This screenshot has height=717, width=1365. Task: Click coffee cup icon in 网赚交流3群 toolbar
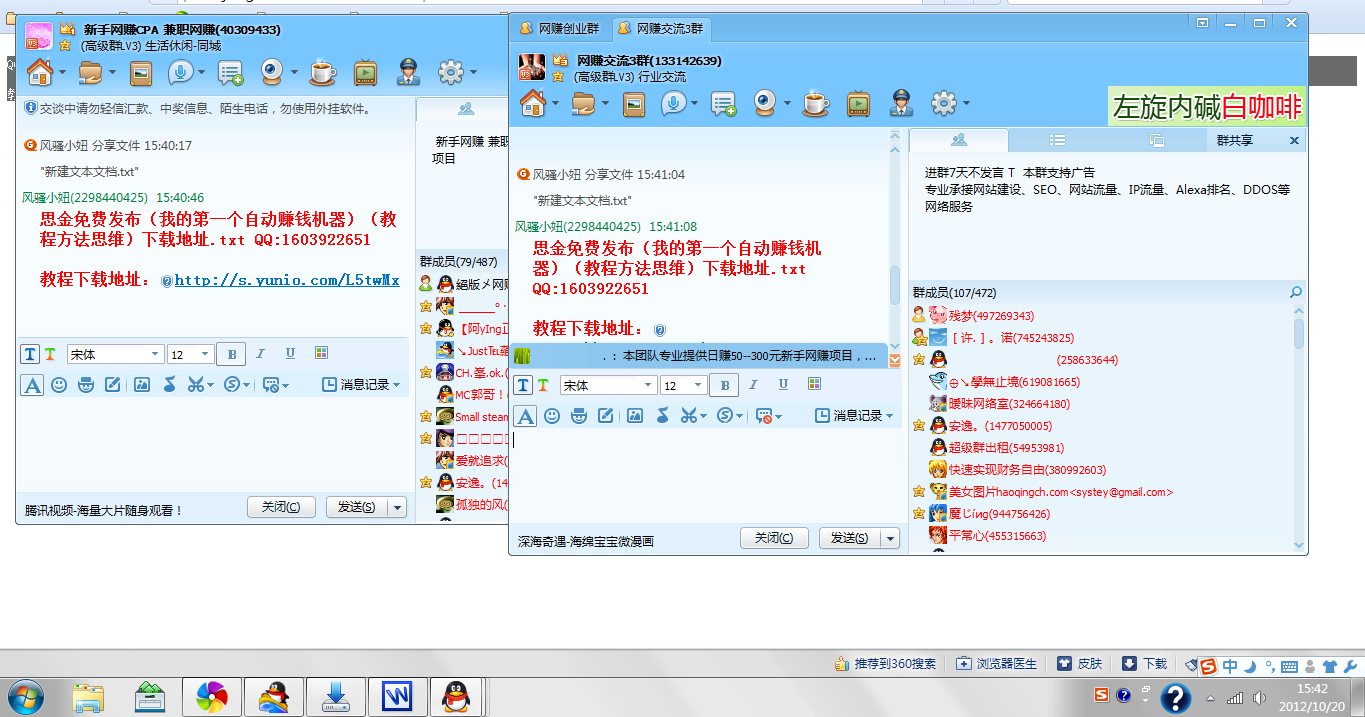click(x=816, y=102)
